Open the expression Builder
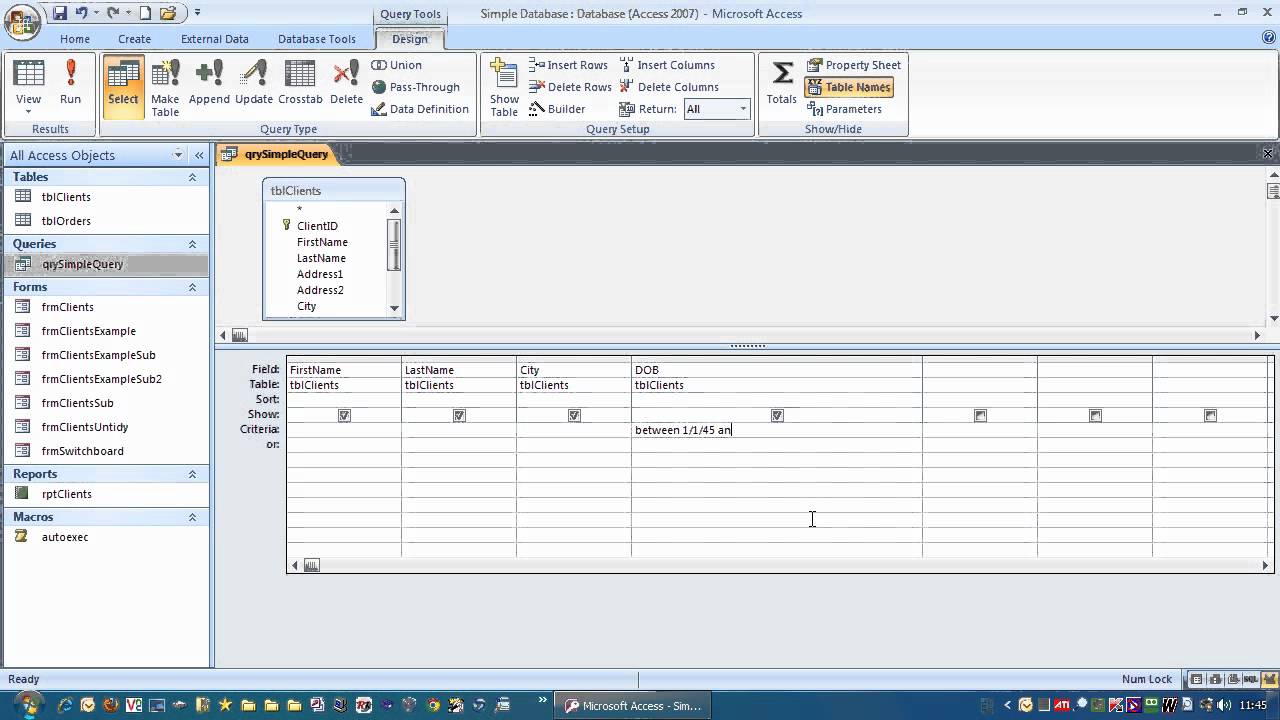The width and height of the screenshot is (1280, 720). pyautogui.click(x=557, y=109)
